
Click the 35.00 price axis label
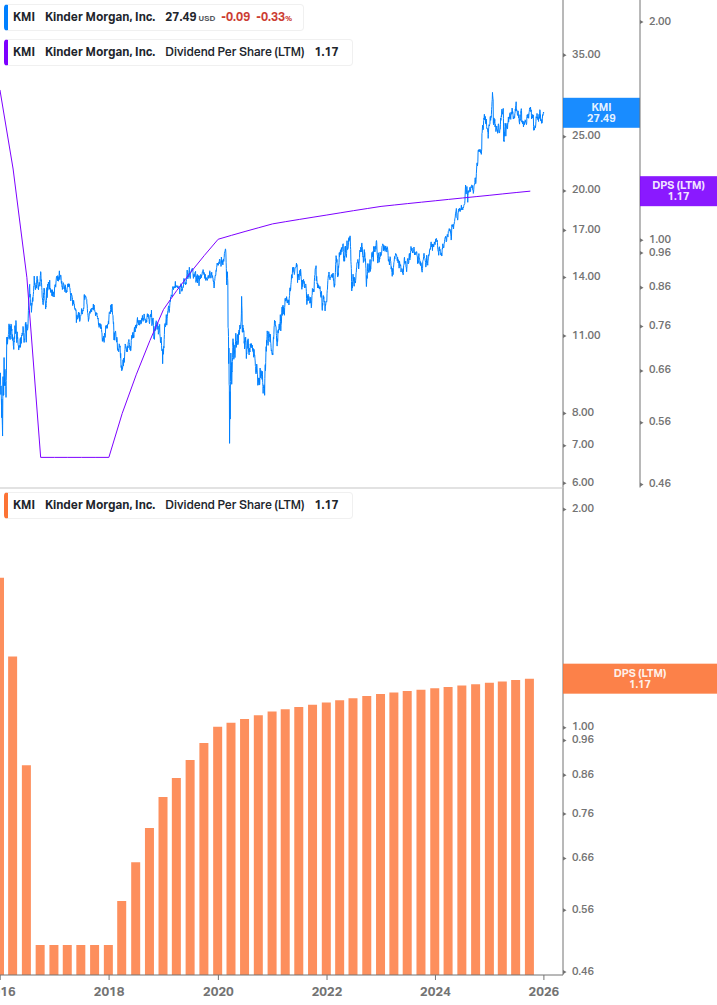point(586,54)
